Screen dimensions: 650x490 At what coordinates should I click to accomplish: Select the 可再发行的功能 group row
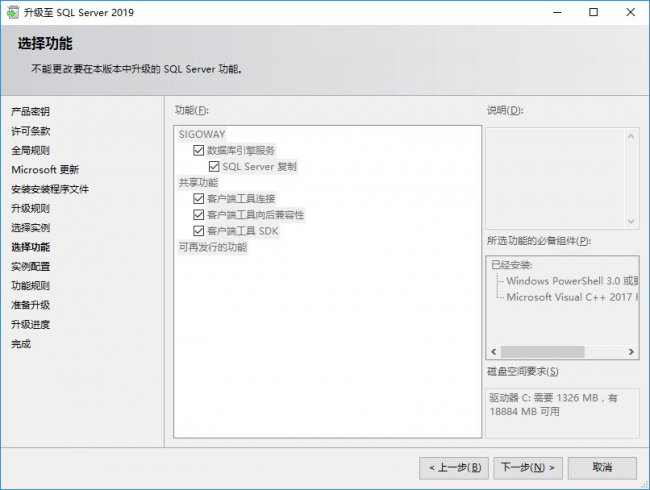(x=213, y=247)
